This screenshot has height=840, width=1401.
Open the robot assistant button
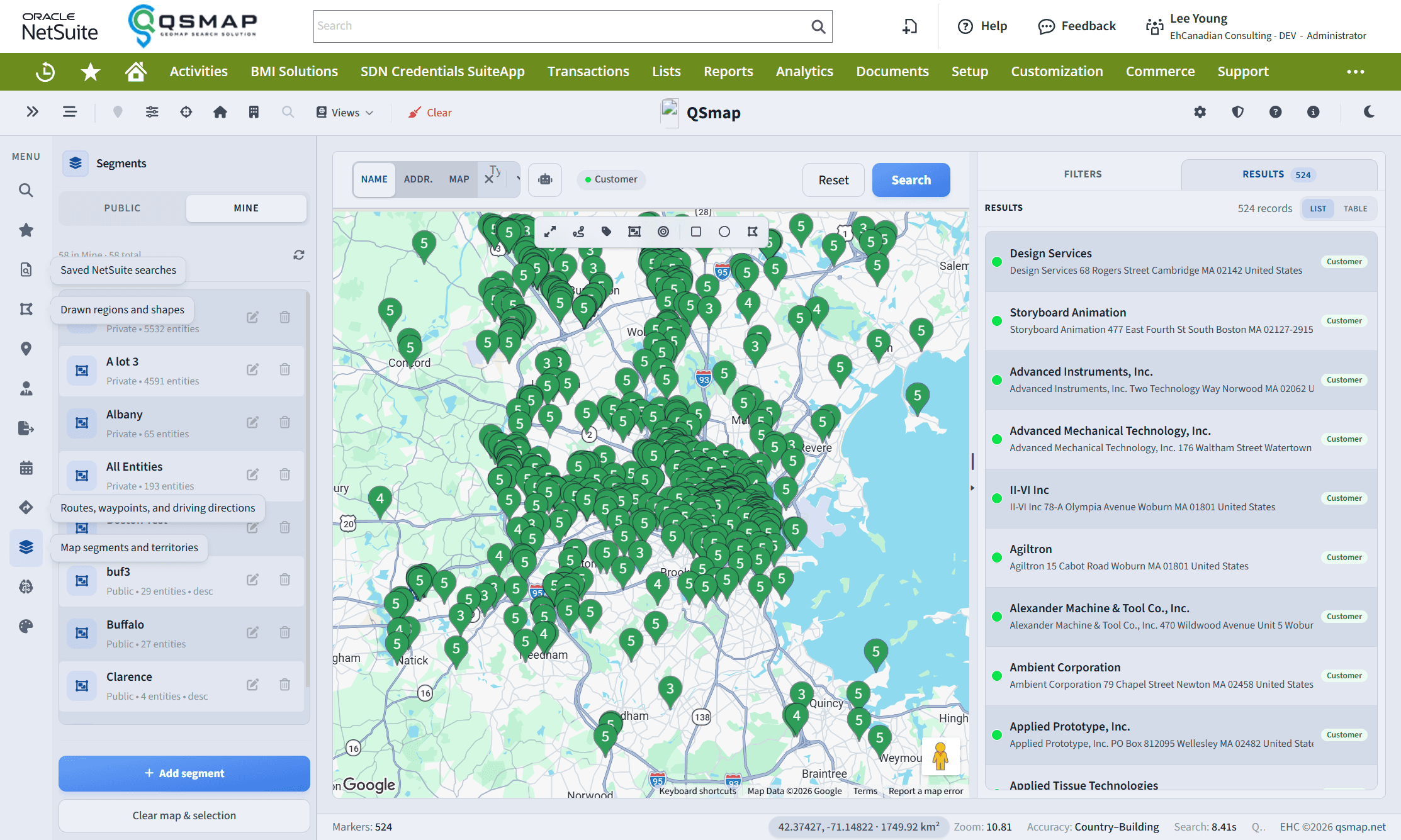coord(545,180)
